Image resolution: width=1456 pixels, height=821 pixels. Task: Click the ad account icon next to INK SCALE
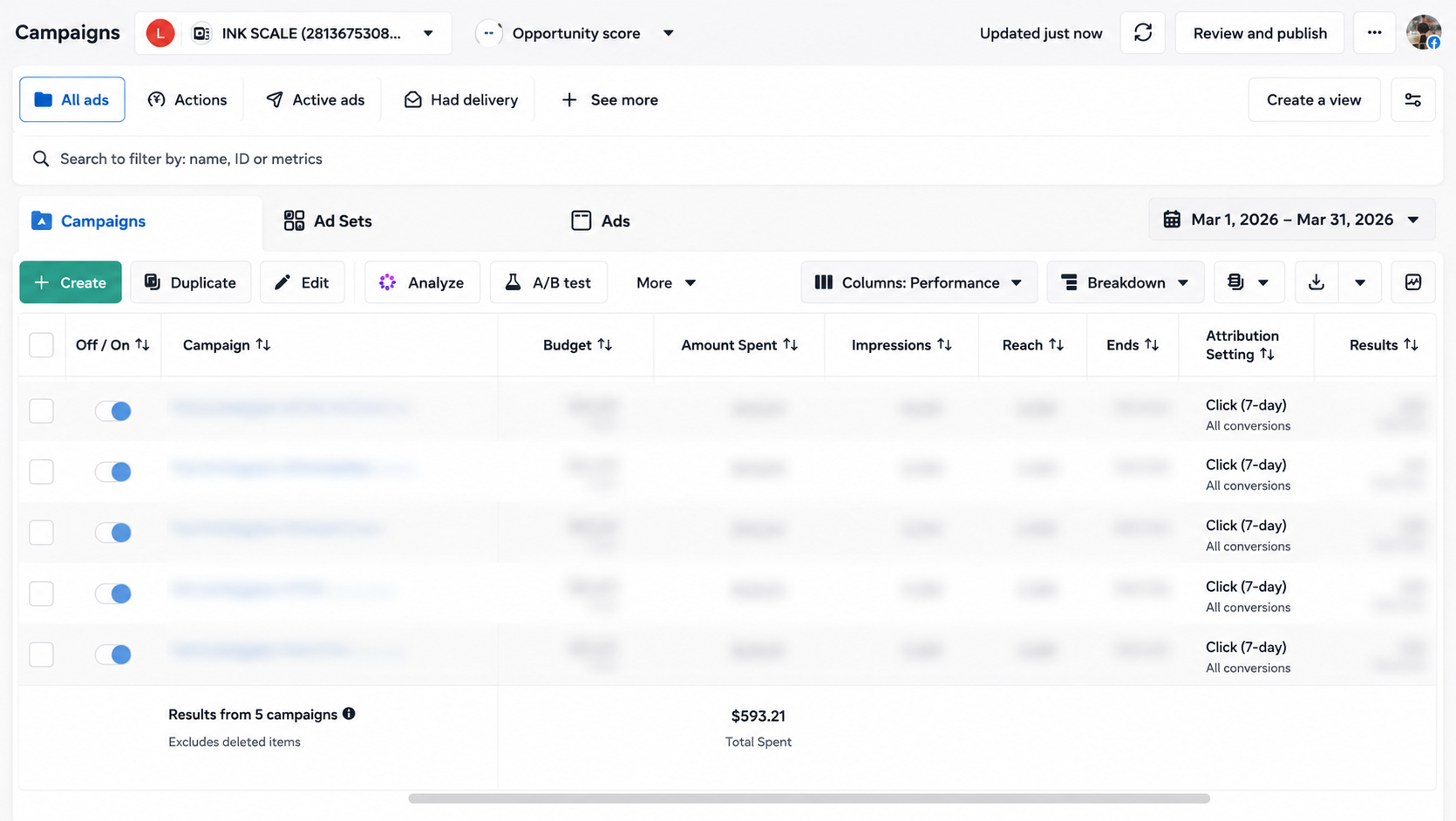(201, 33)
